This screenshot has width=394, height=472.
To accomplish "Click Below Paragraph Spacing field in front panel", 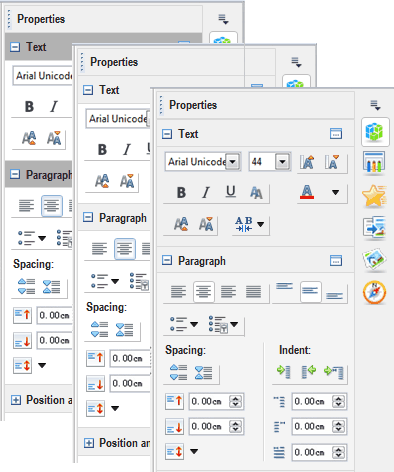I will 216,426.
